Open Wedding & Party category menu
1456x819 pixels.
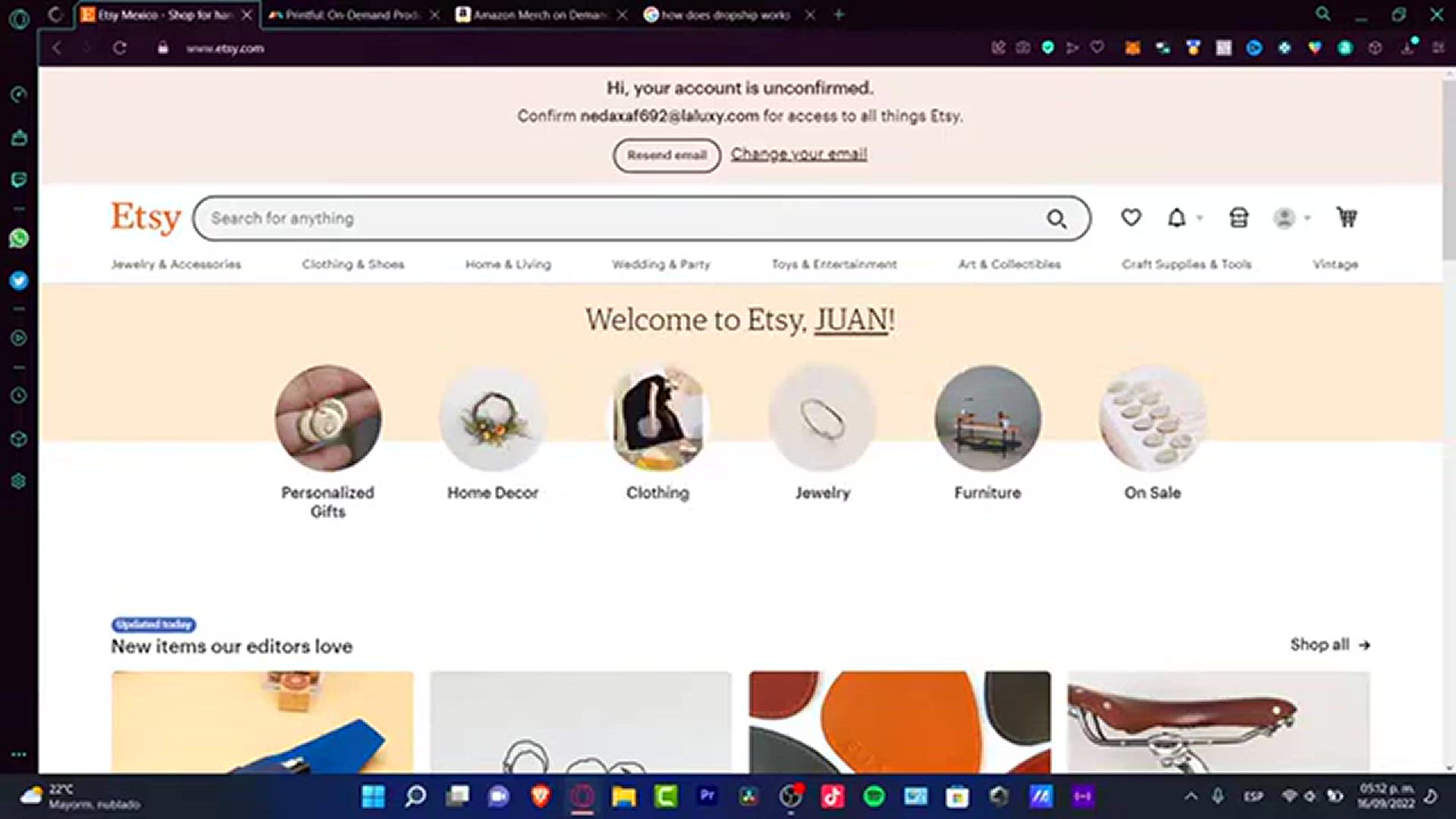[661, 264]
